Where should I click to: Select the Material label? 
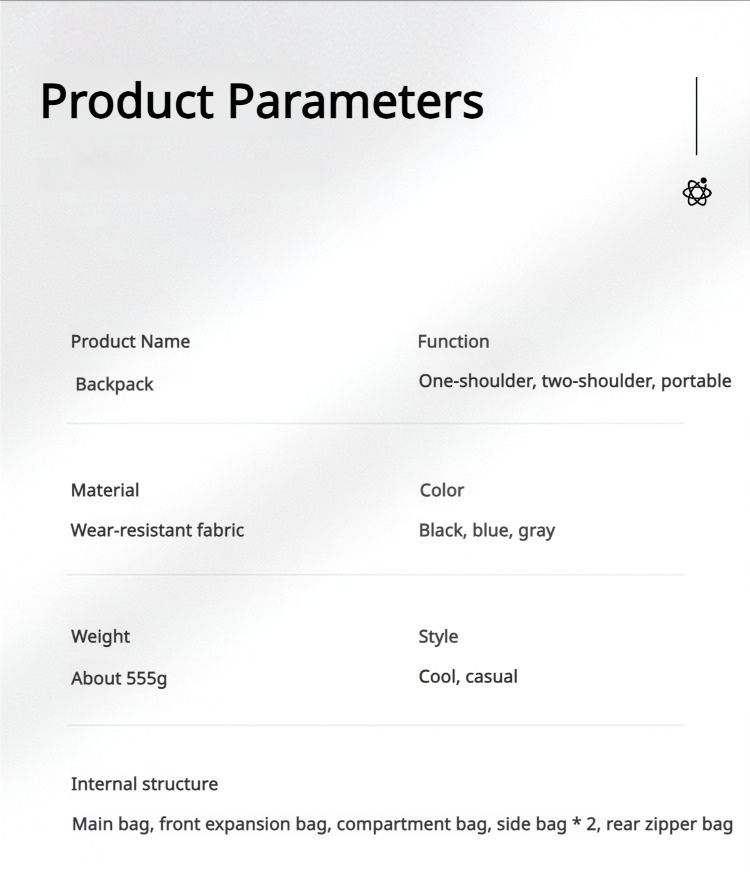tap(105, 490)
